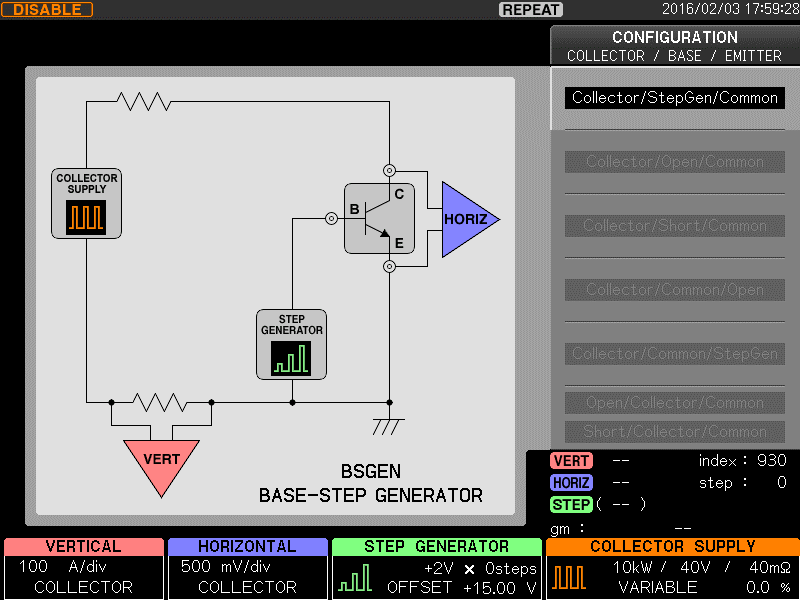Click the gm readout line
The height and width of the screenshot is (600, 800).
click(621, 529)
